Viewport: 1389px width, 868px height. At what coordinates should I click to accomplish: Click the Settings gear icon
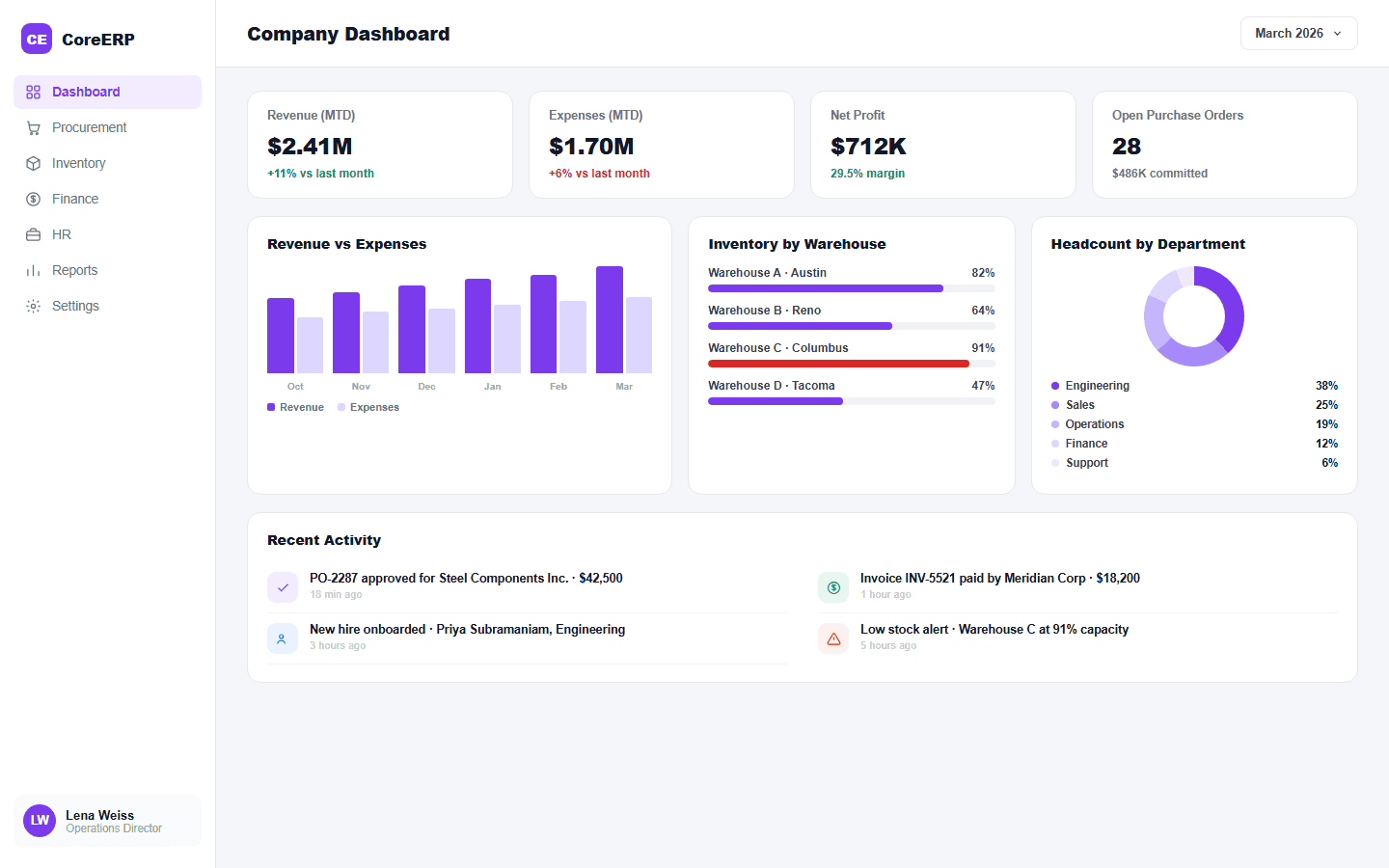pos(33,306)
